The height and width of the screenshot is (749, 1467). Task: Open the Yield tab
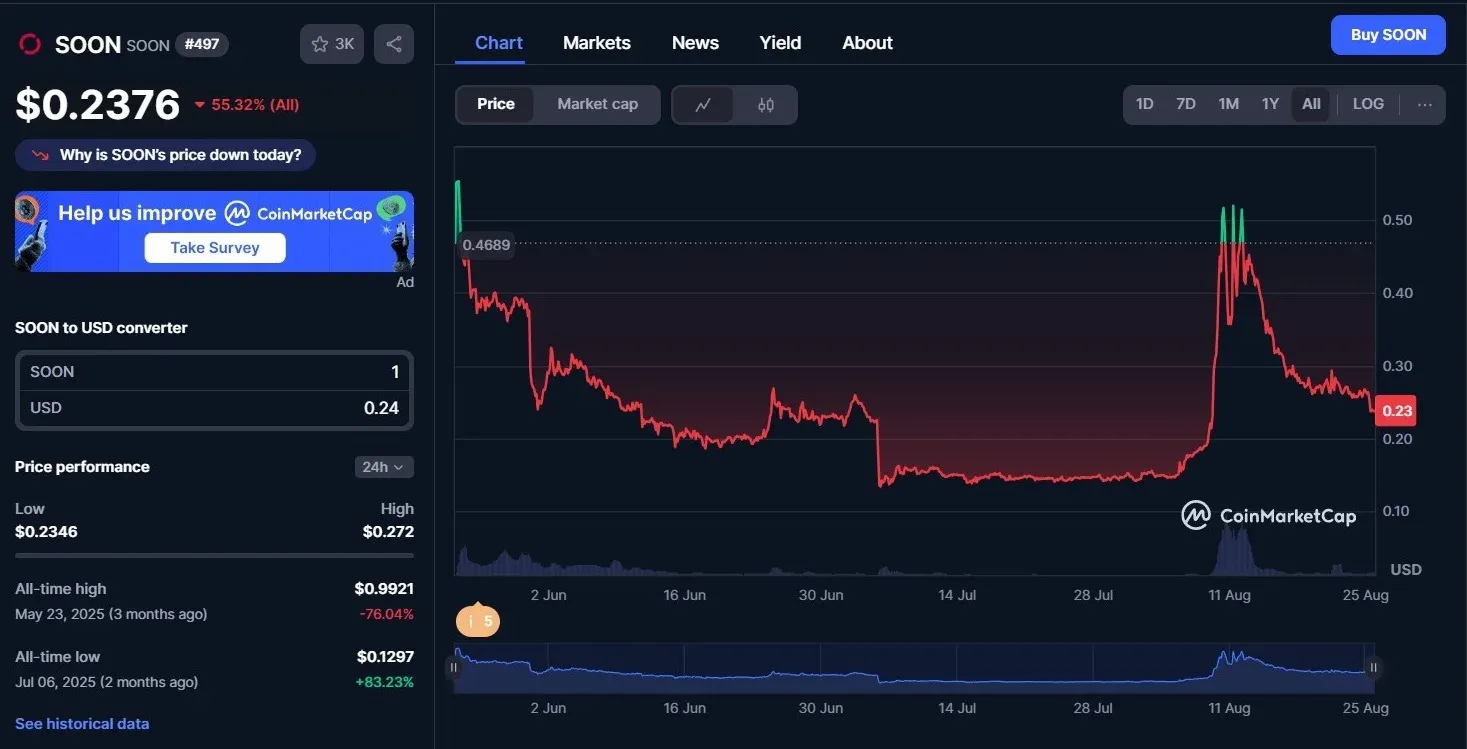click(780, 43)
